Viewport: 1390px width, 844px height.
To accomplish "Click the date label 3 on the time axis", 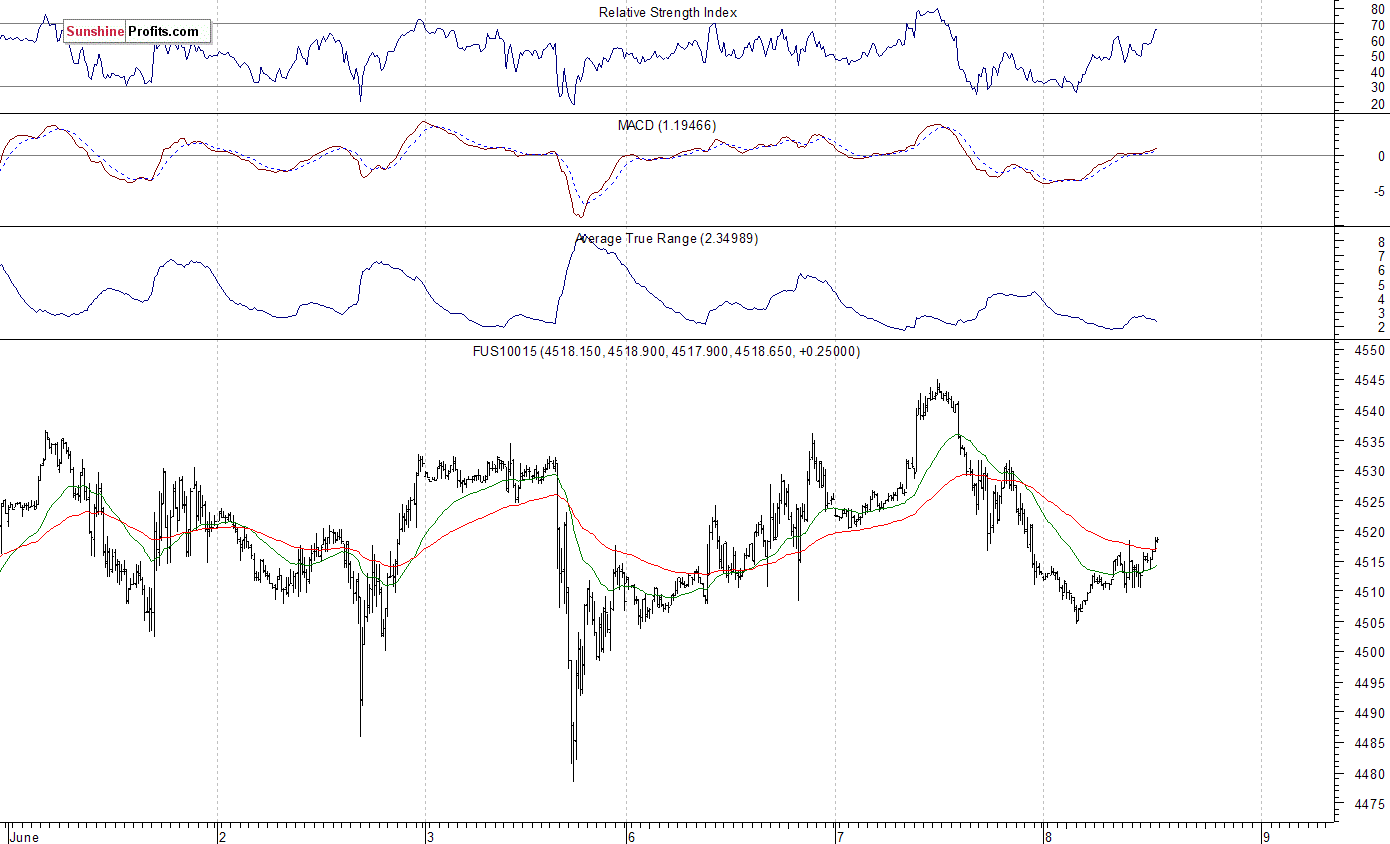I will tap(430, 836).
